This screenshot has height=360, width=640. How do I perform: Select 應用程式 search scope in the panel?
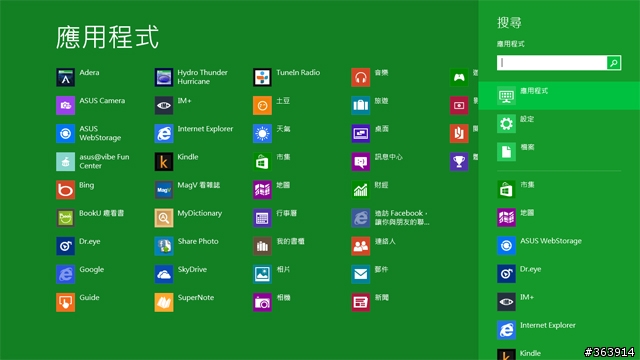(559, 96)
